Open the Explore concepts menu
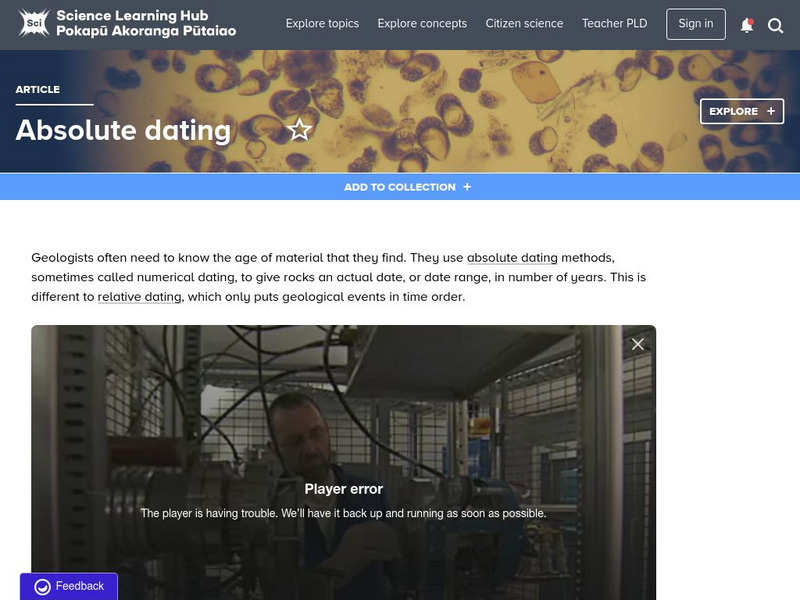Viewport: 800px width, 600px height. click(x=422, y=24)
